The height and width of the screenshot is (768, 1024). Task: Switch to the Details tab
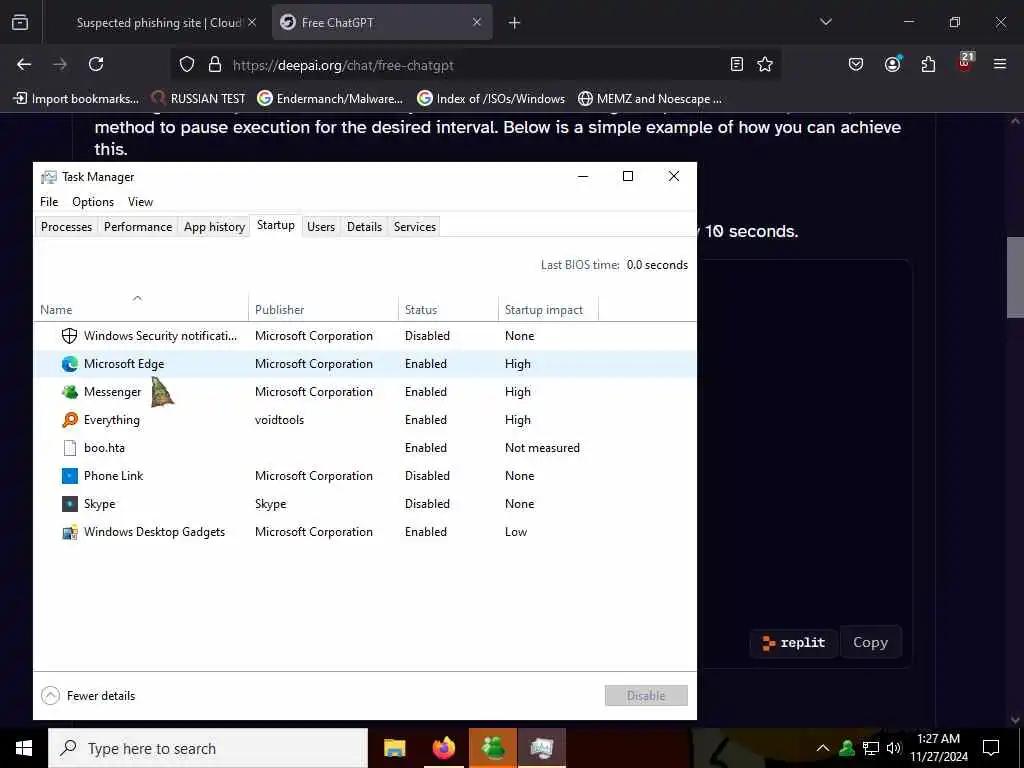pos(364,227)
